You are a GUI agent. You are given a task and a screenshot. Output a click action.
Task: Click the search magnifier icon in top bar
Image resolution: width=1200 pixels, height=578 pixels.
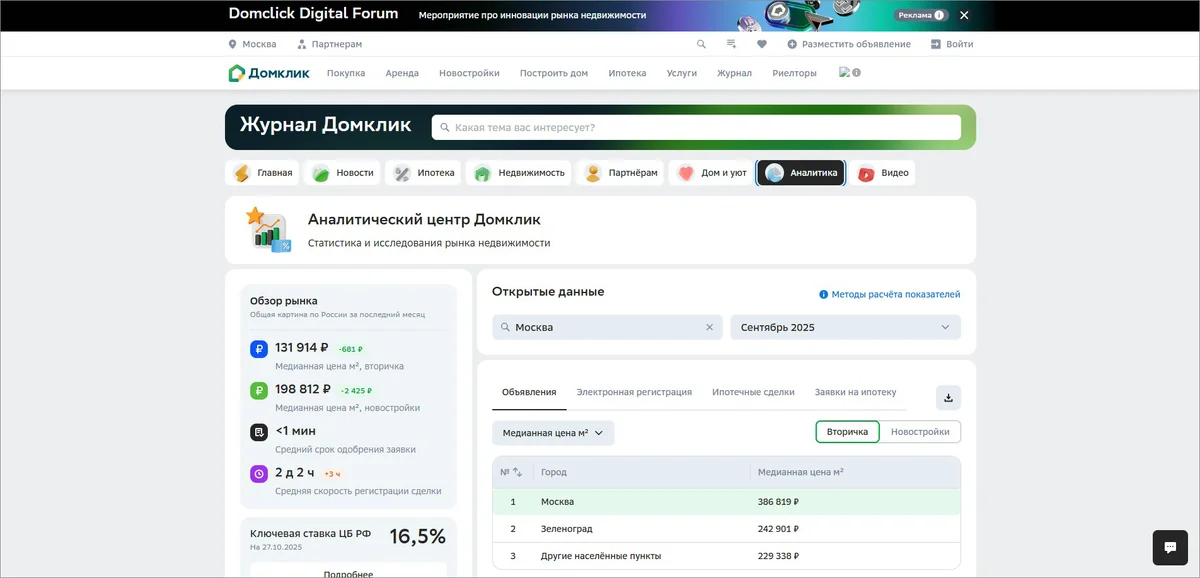tap(701, 44)
